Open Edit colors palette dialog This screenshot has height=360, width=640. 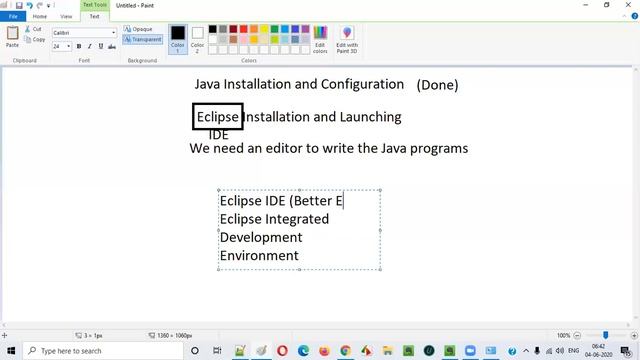(x=320, y=40)
